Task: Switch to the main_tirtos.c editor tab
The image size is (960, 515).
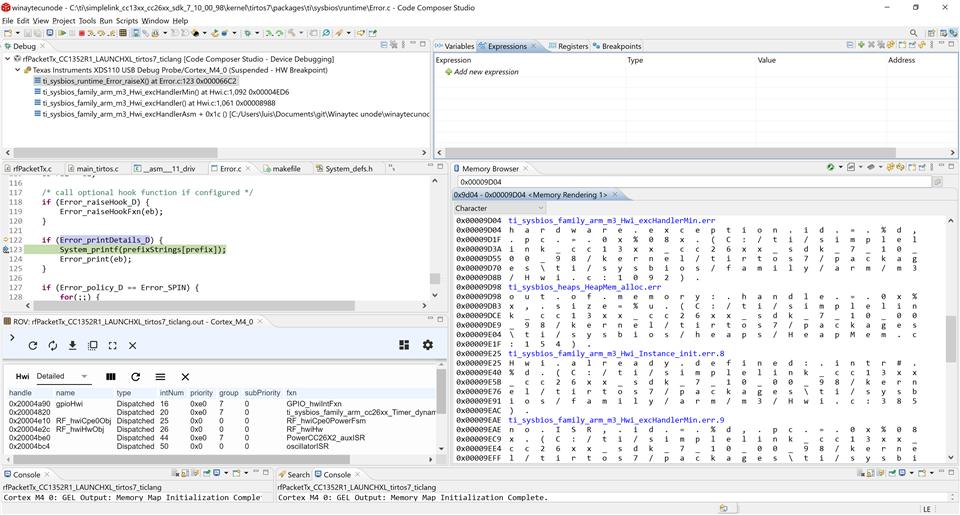Action: coord(97,168)
